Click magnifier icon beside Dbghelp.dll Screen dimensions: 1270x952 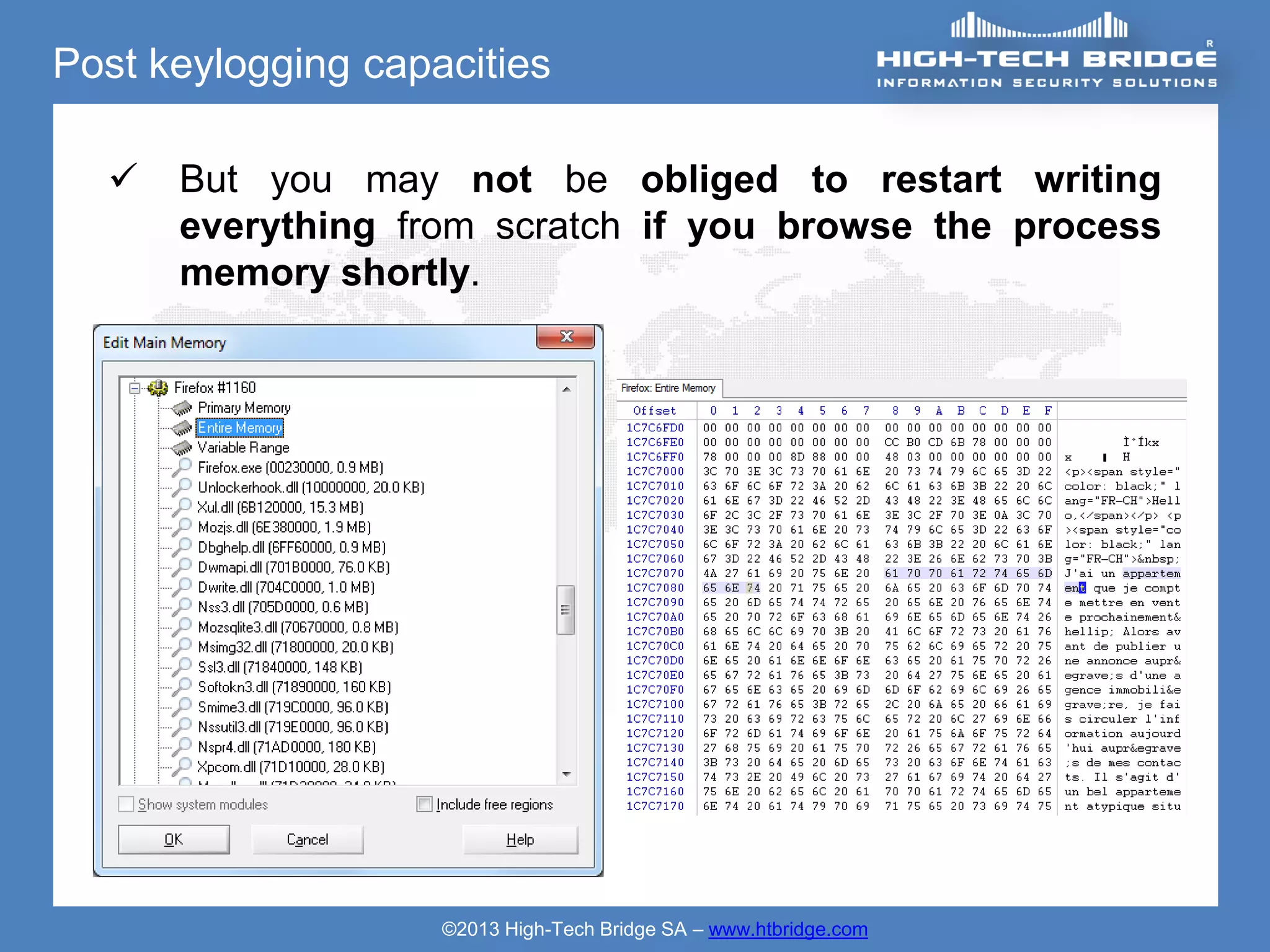(182, 547)
